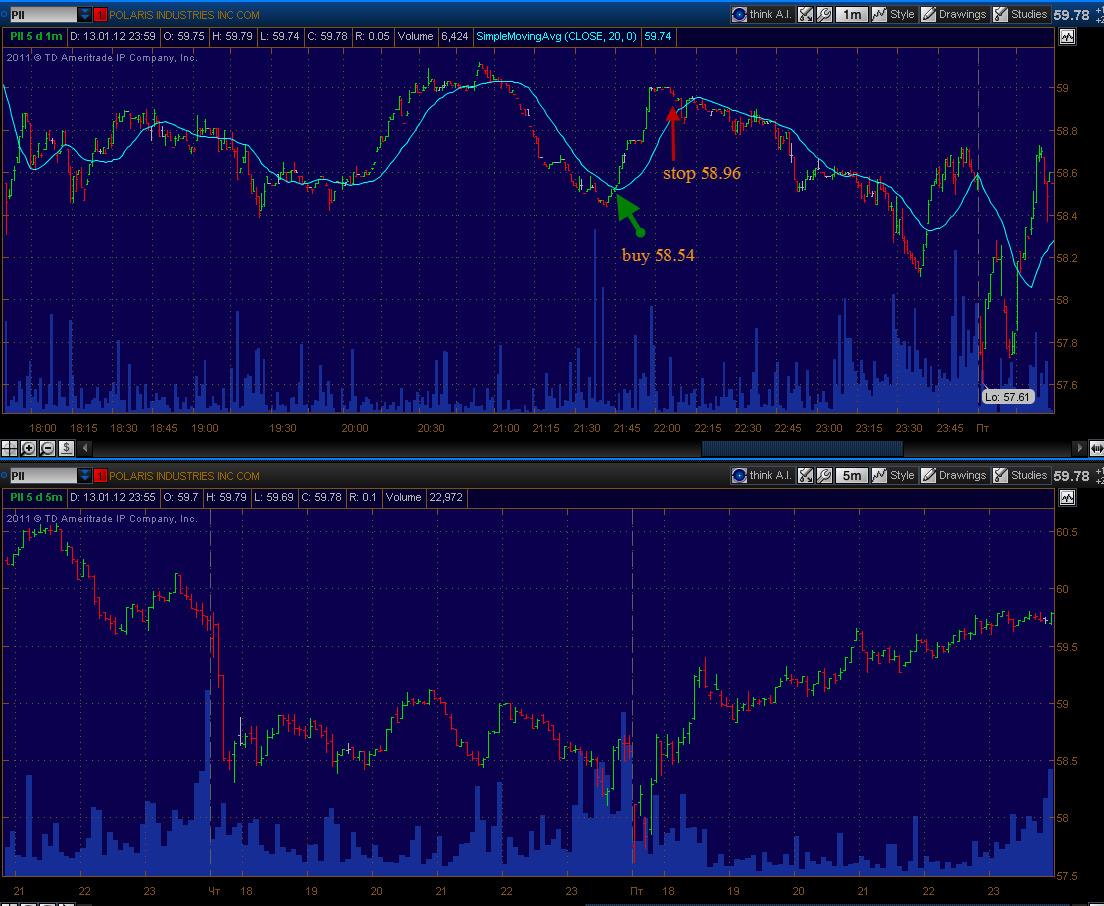Click the dollar sign price icon

(x=66, y=448)
